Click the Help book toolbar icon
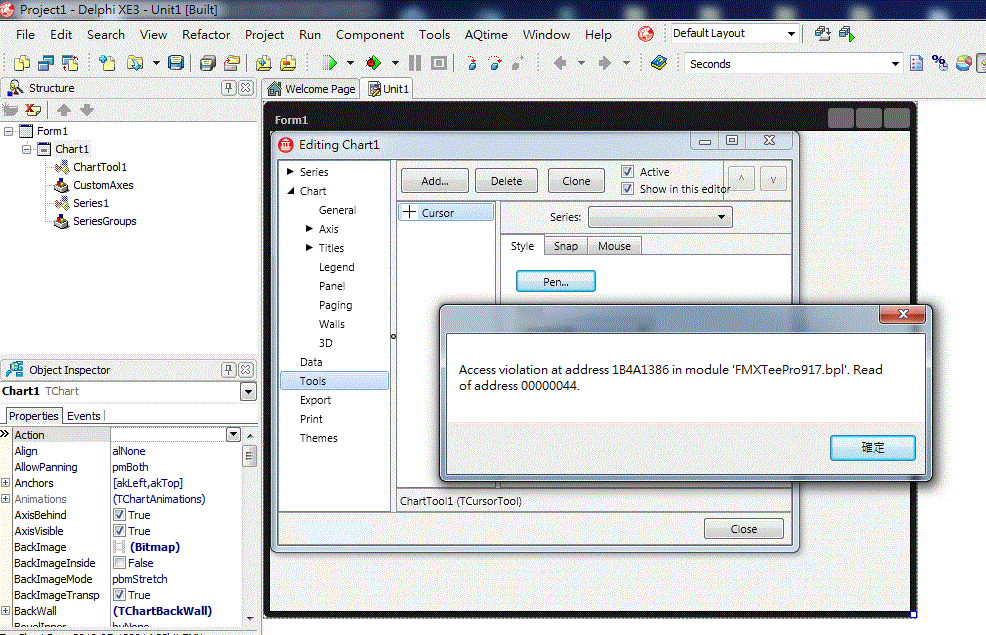The width and height of the screenshot is (986, 635). pos(659,63)
